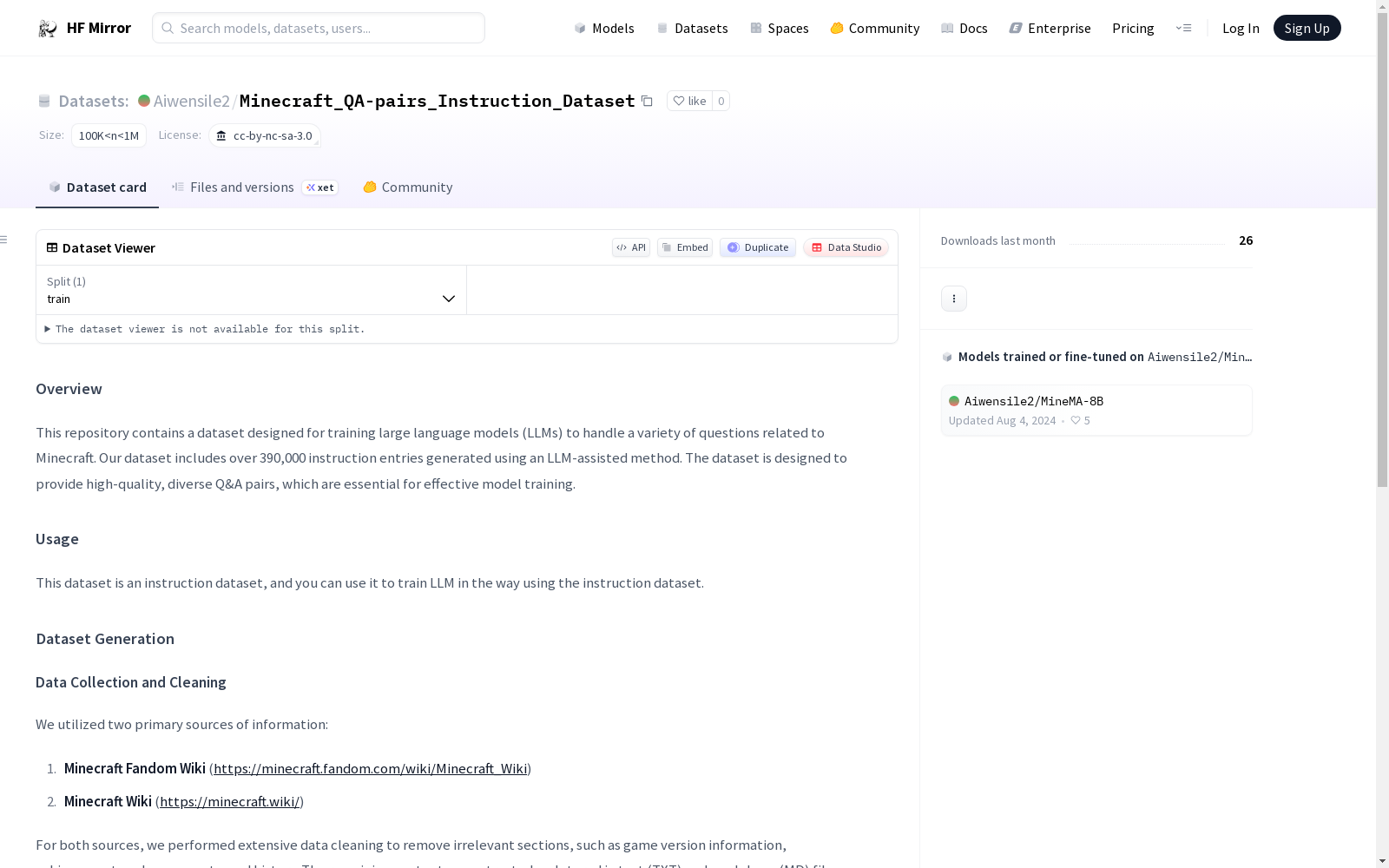Screen dimensions: 1389x868
Task: Open the Minecraft Fandom Wiki URL
Action: (x=371, y=768)
